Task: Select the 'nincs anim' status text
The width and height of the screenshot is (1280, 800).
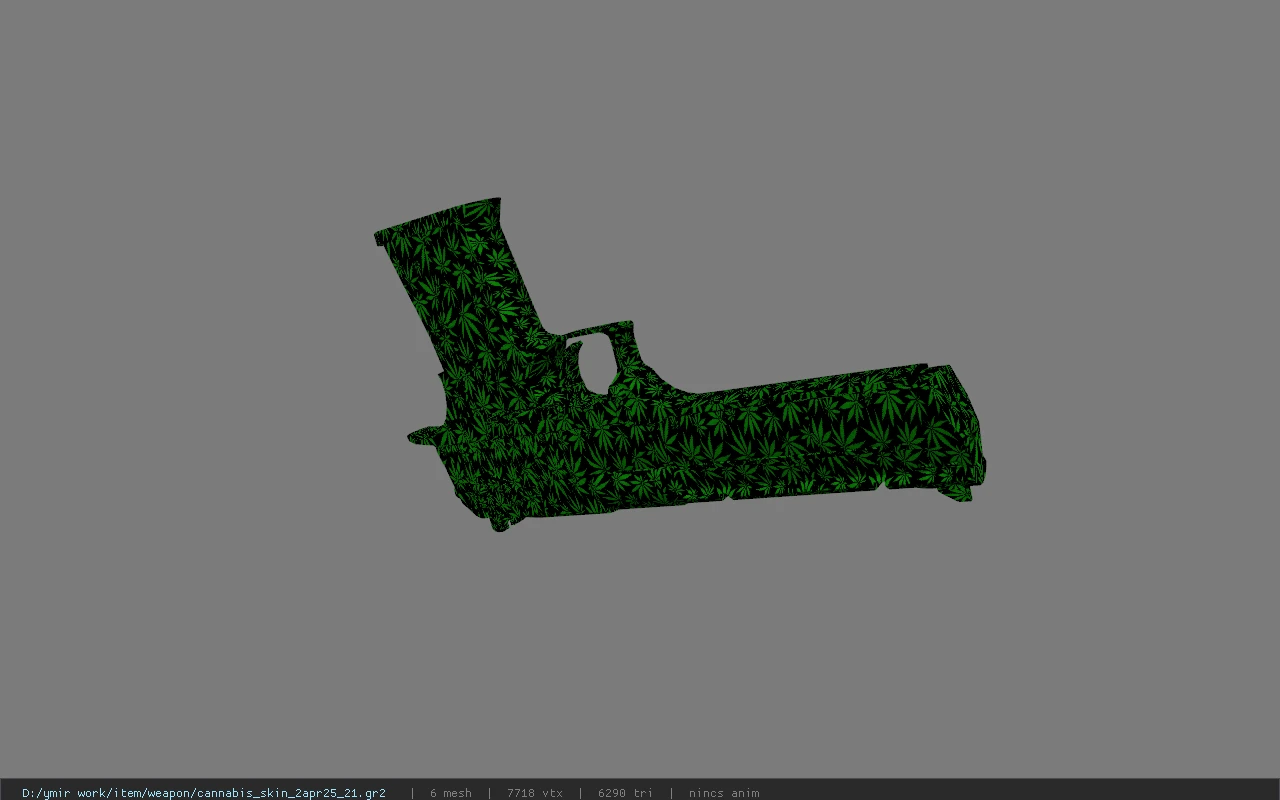Action: (x=723, y=793)
